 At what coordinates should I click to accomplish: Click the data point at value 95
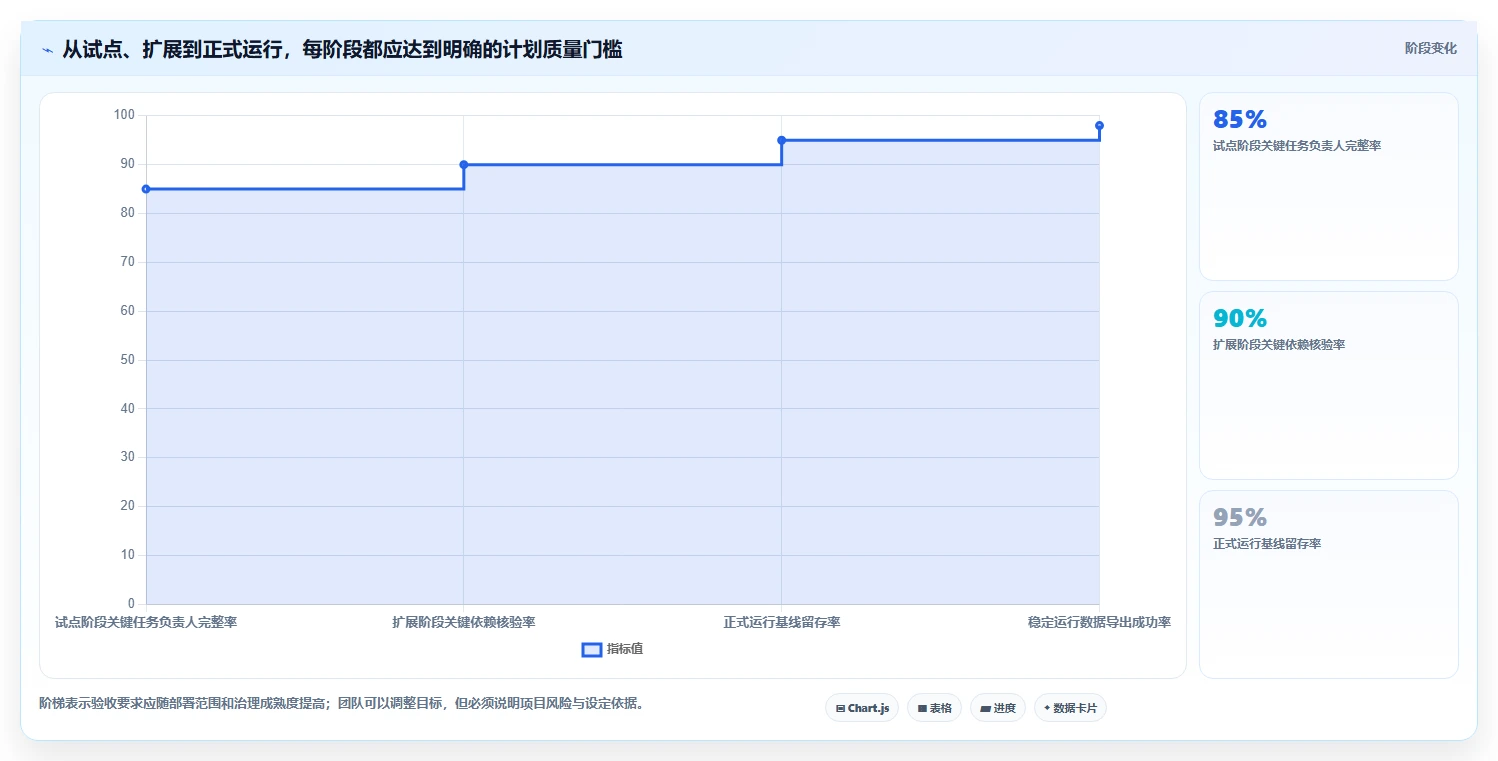click(781, 140)
